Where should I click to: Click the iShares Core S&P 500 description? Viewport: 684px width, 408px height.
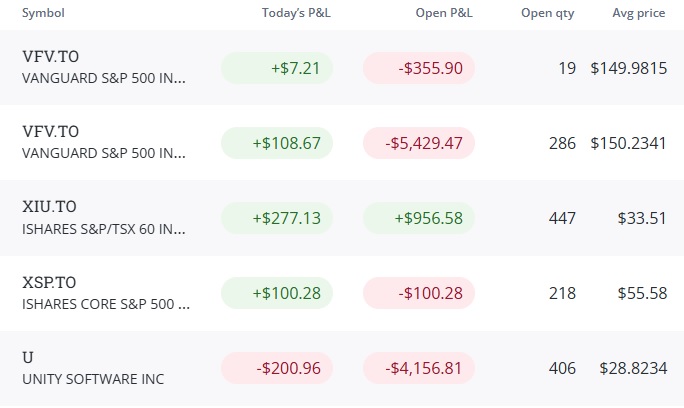(106, 304)
